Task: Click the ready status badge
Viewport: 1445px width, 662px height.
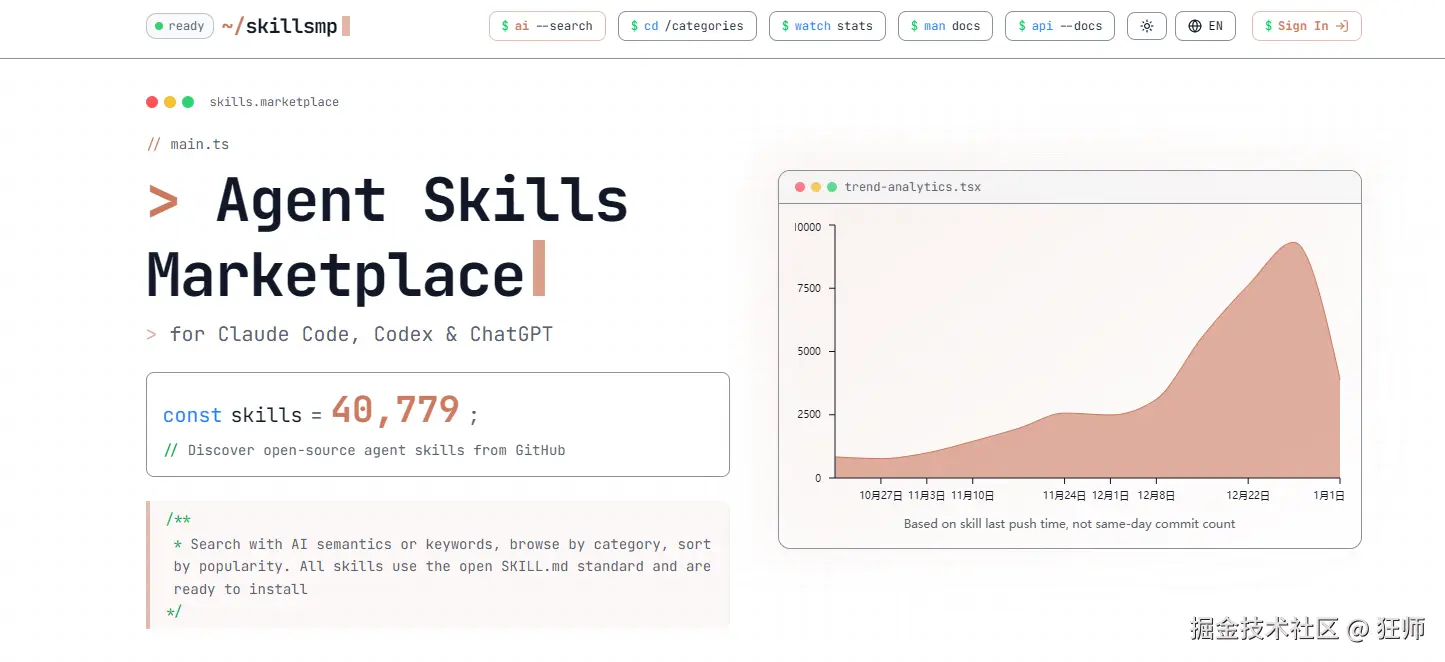Action: [180, 26]
